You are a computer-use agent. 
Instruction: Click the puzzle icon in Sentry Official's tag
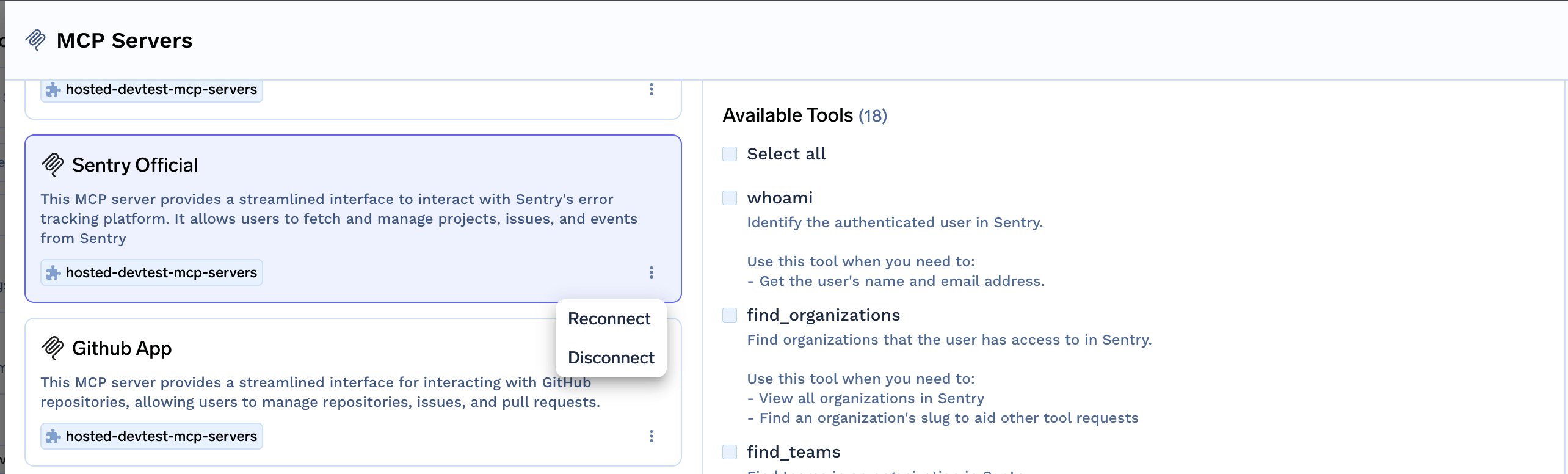[x=54, y=273]
